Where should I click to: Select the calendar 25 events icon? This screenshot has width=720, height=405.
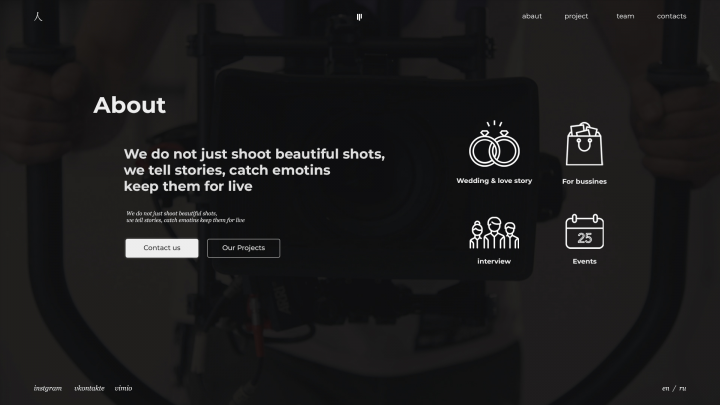coord(585,231)
